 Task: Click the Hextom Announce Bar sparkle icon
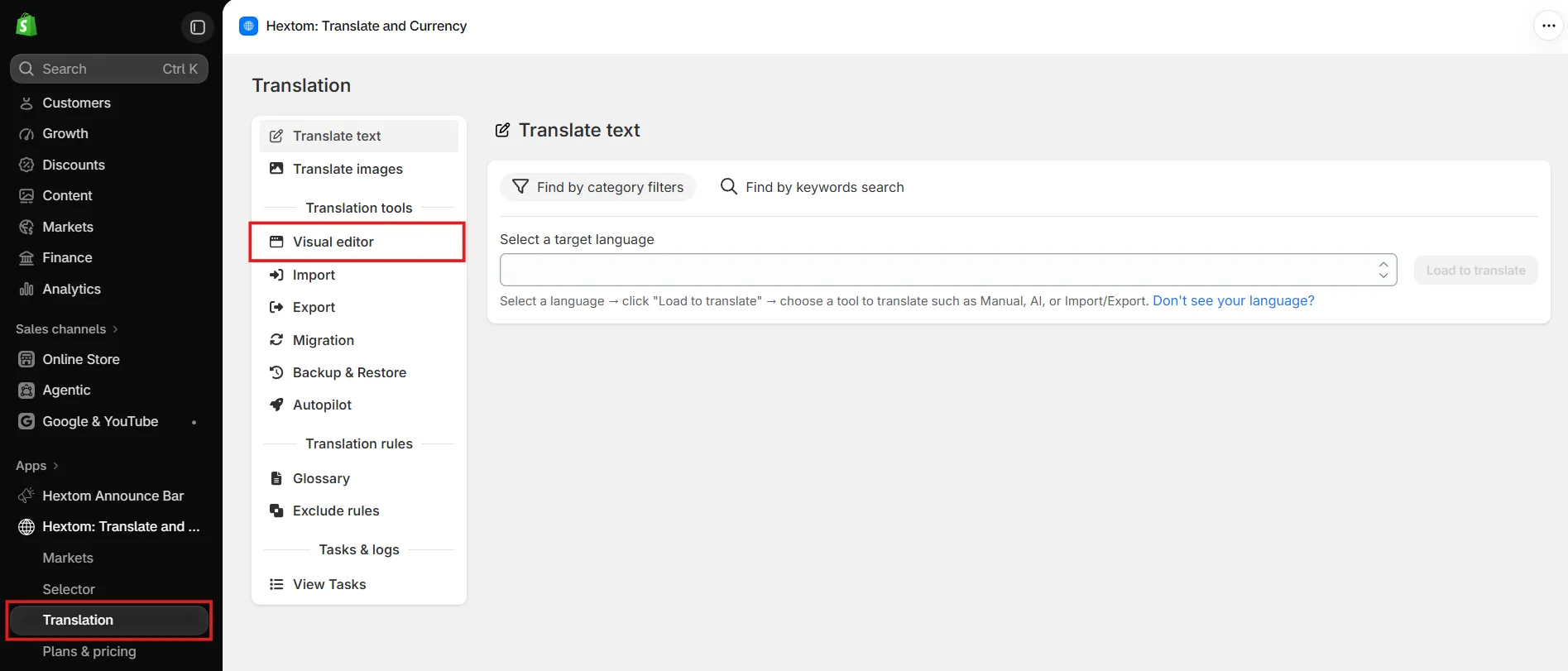tap(26, 496)
